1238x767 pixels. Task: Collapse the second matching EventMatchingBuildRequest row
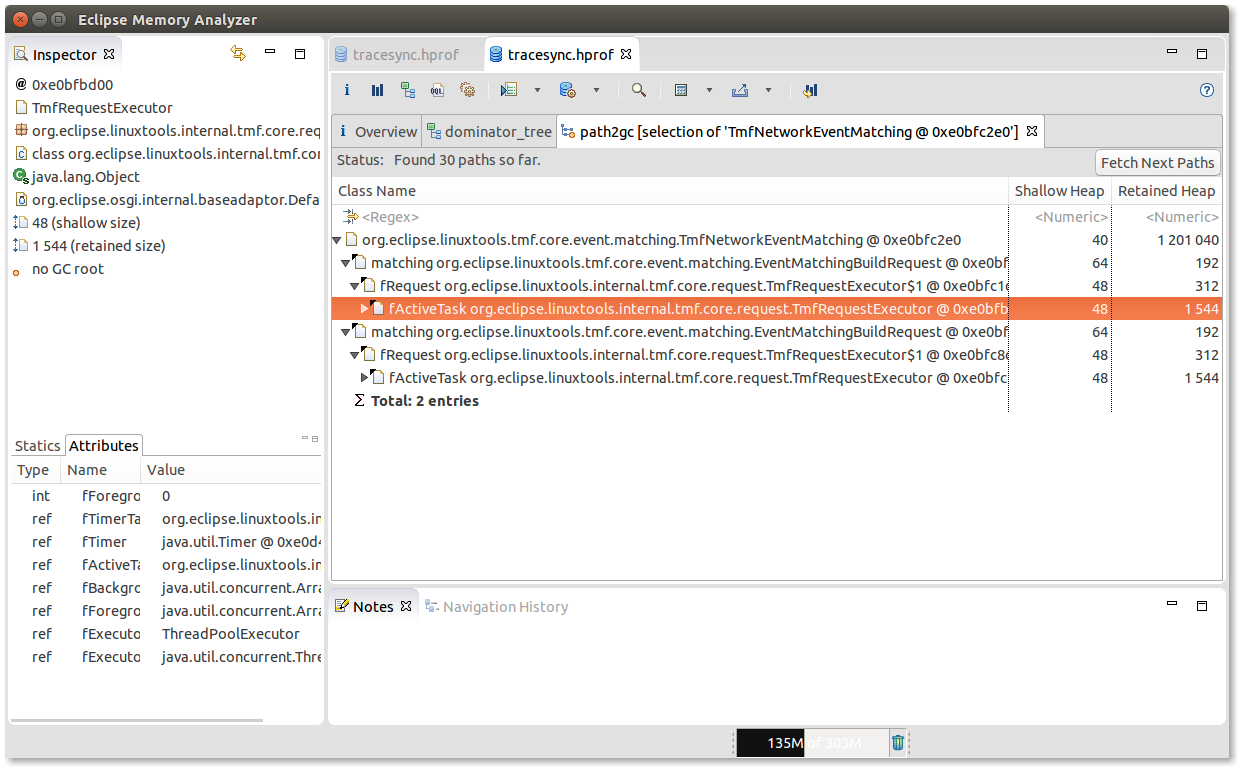pyautogui.click(x=346, y=332)
